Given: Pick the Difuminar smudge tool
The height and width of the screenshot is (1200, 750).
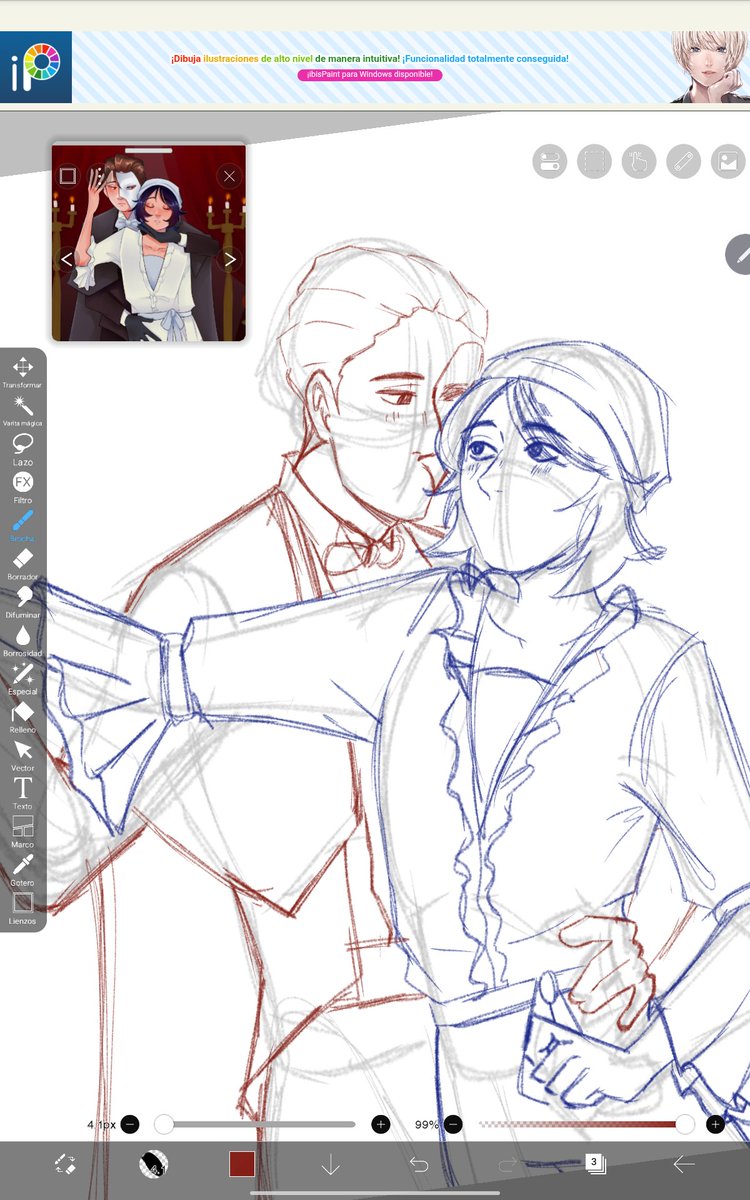Looking at the screenshot, I should pos(23,601).
